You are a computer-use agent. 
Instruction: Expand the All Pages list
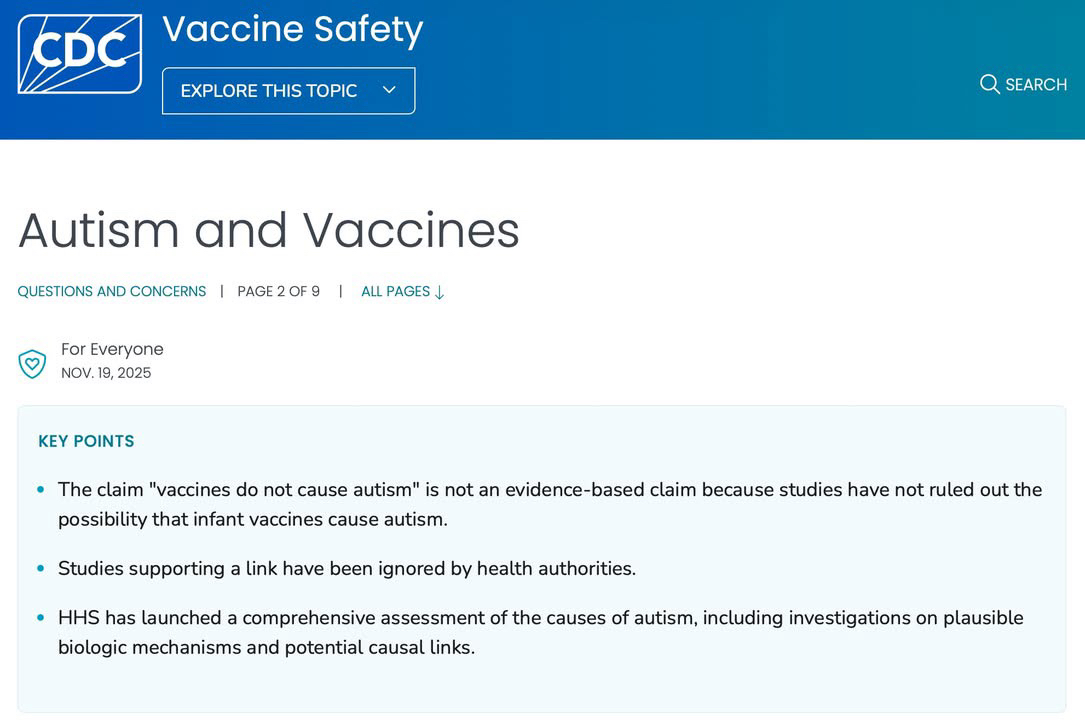coord(395,292)
